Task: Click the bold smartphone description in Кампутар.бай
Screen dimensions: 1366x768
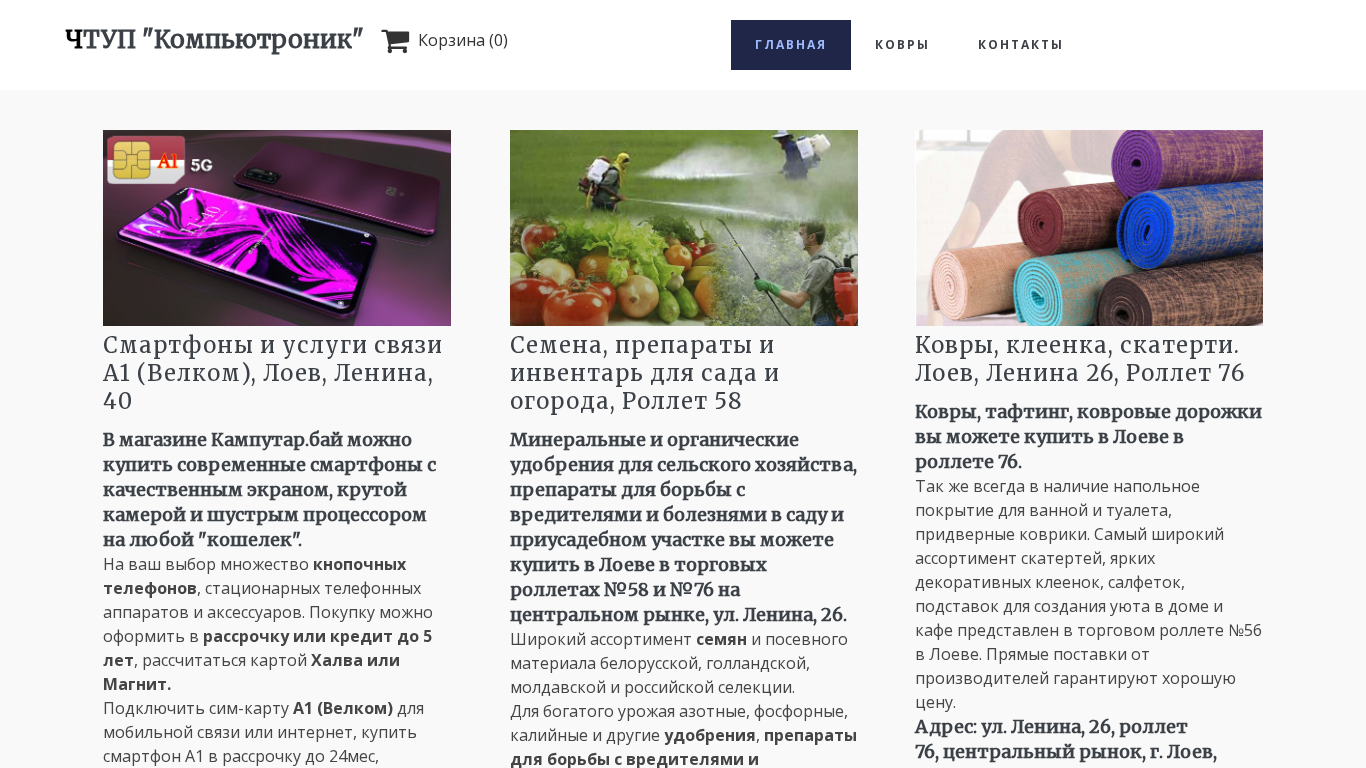Action: click(x=270, y=490)
